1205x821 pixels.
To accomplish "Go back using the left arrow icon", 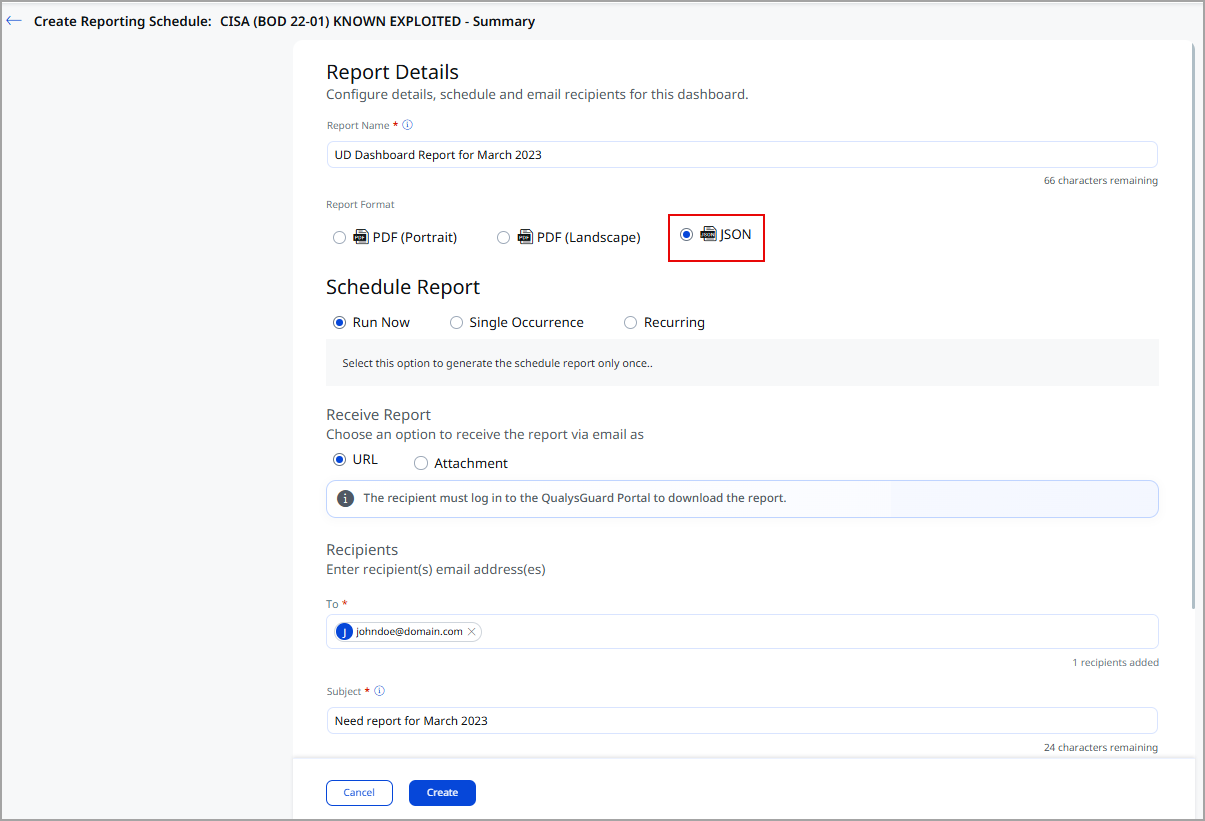I will coord(14,20).
